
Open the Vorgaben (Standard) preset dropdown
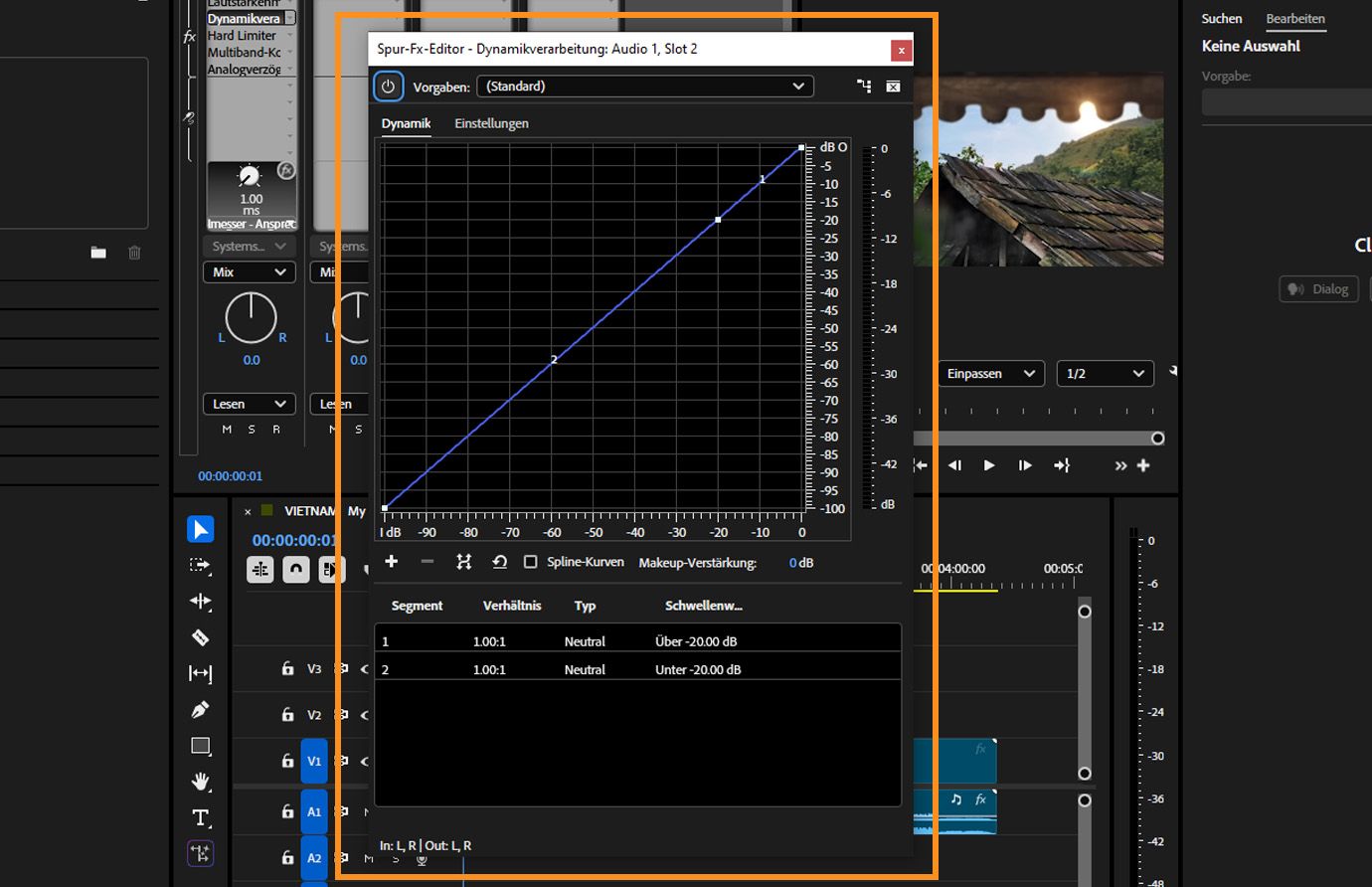coord(644,87)
